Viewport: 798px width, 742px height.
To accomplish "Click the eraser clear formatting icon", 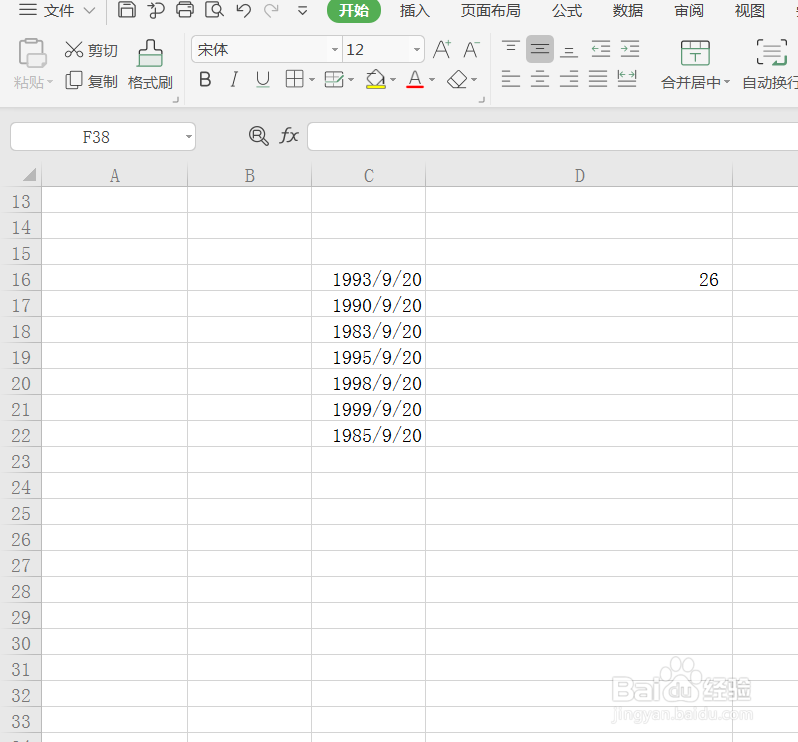I will click(x=457, y=79).
